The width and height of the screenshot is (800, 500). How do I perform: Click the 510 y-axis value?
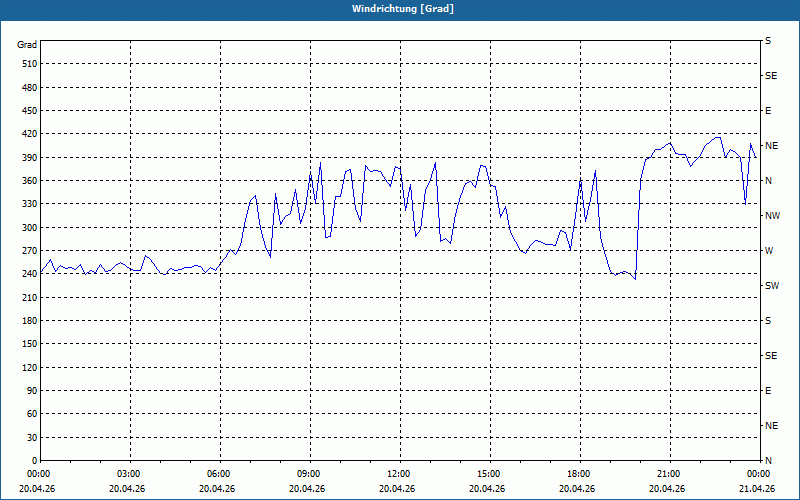click(x=30, y=64)
